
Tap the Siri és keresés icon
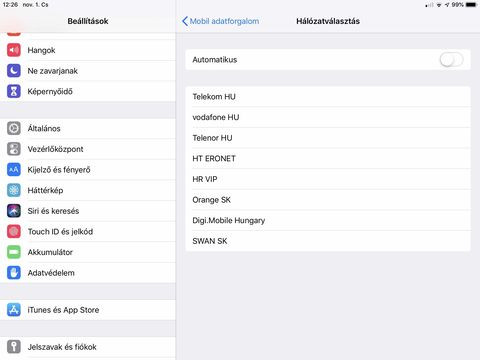pos(14,211)
